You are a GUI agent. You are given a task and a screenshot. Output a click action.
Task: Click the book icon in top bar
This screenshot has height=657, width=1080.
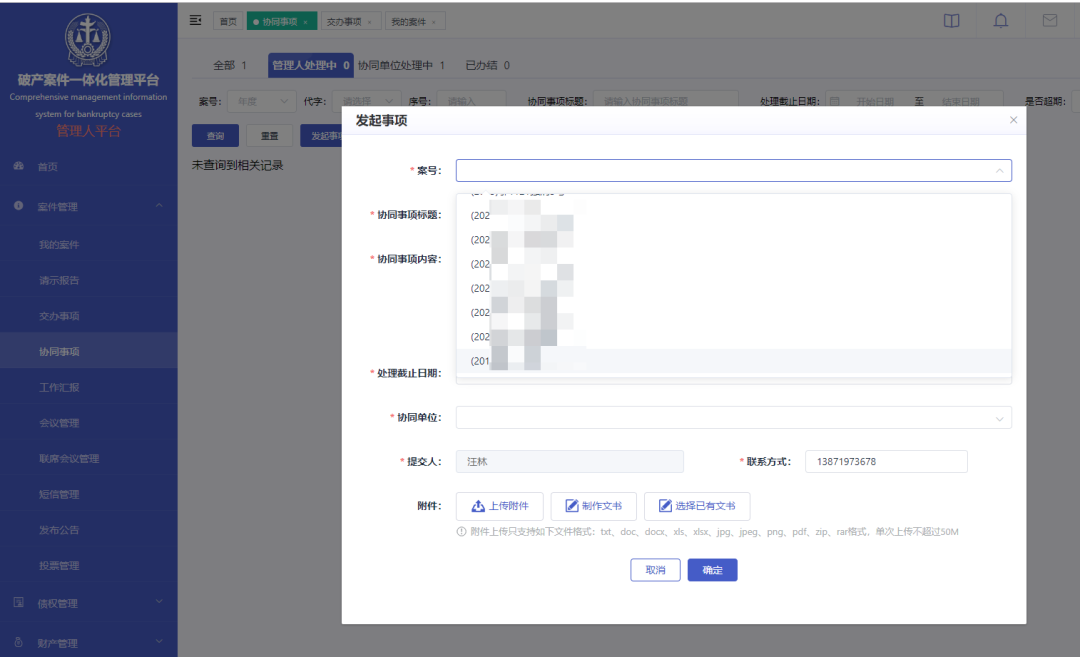coord(952,21)
